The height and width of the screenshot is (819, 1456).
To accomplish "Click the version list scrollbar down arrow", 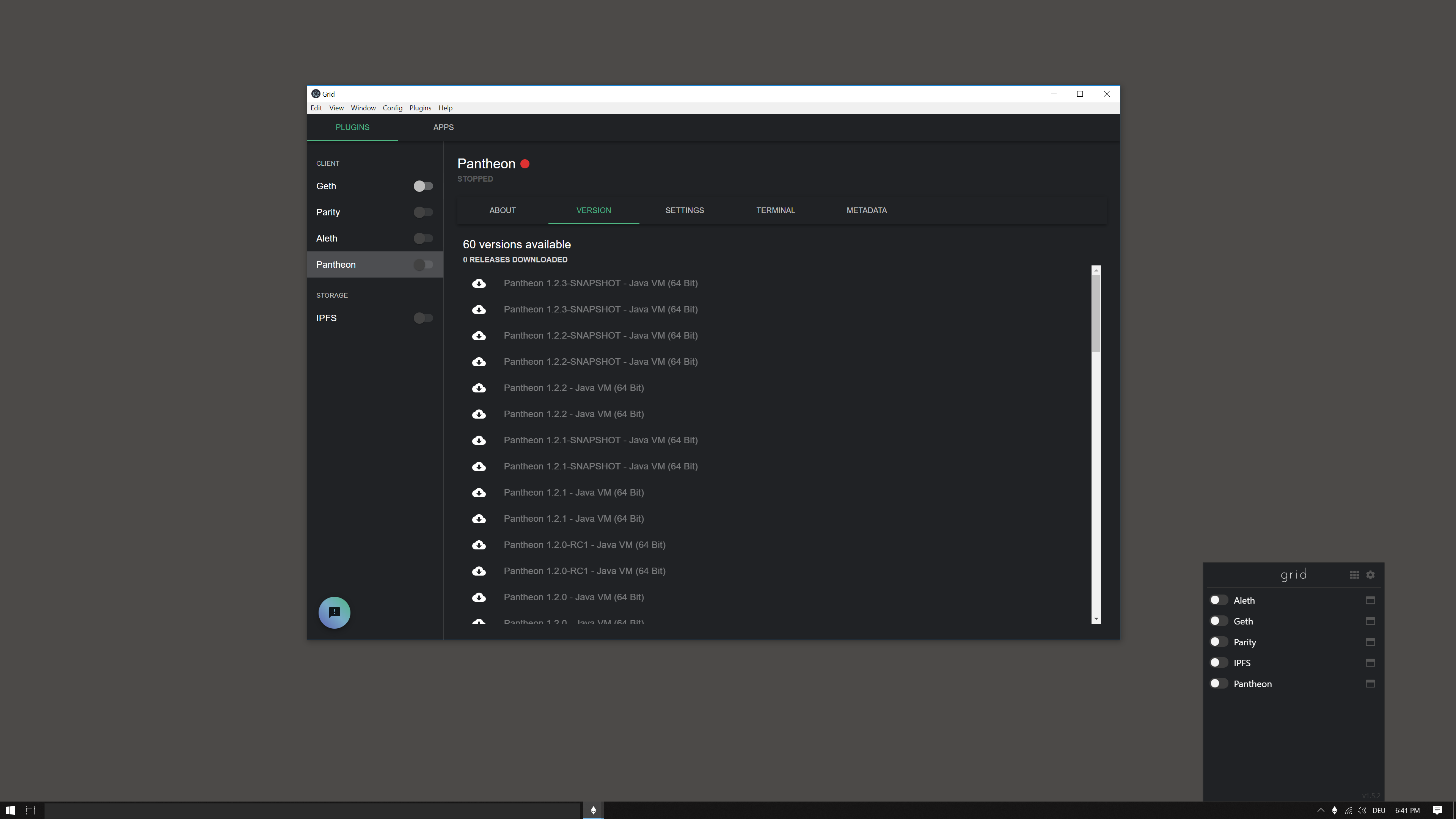I will coord(1096,619).
